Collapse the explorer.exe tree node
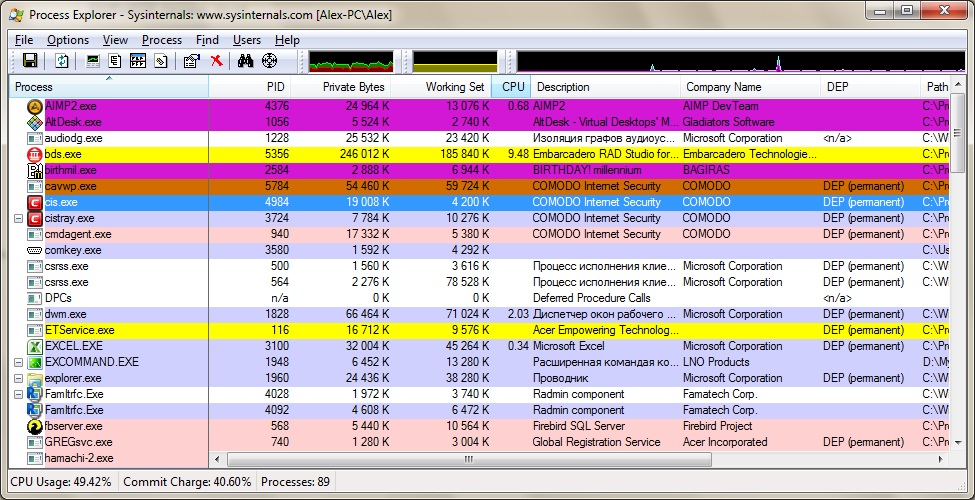This screenshot has height=500, width=975. 18,378
